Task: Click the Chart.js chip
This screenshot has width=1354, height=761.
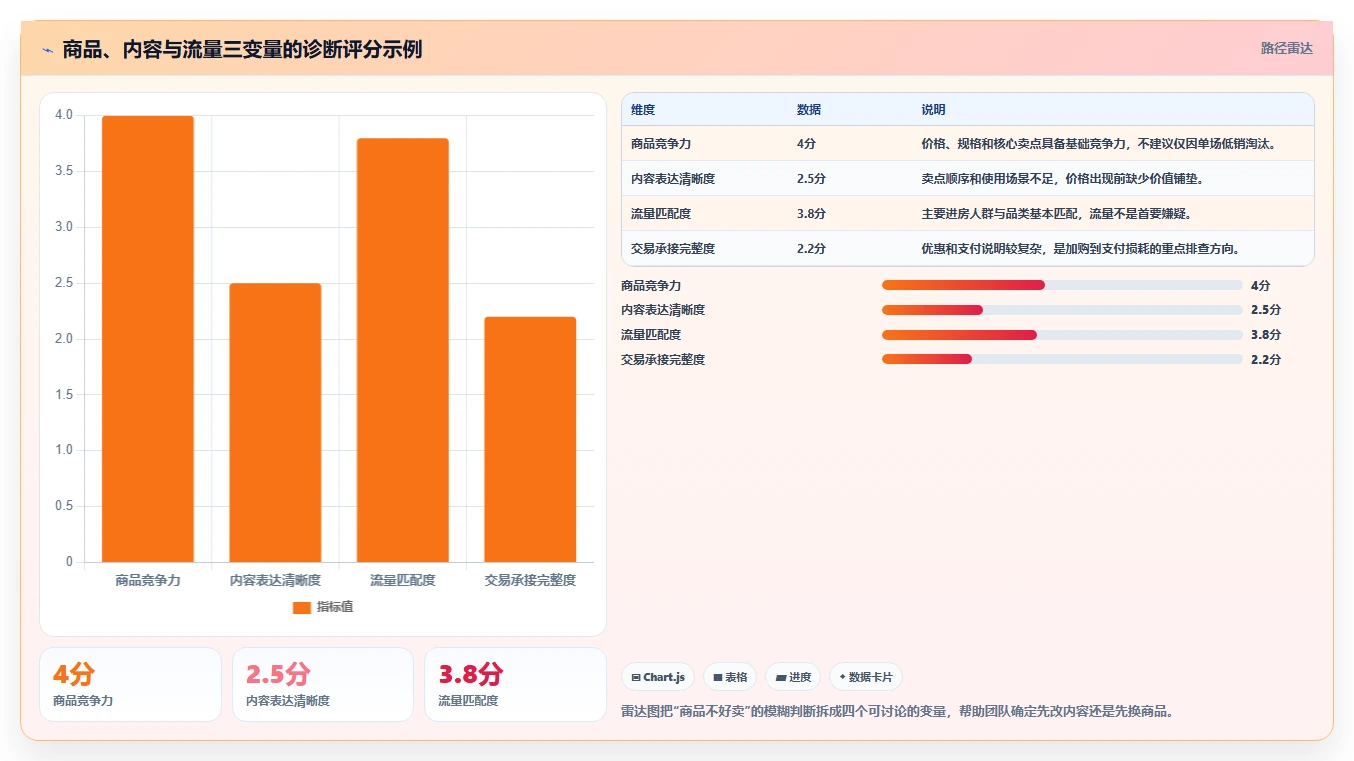Action: point(658,677)
